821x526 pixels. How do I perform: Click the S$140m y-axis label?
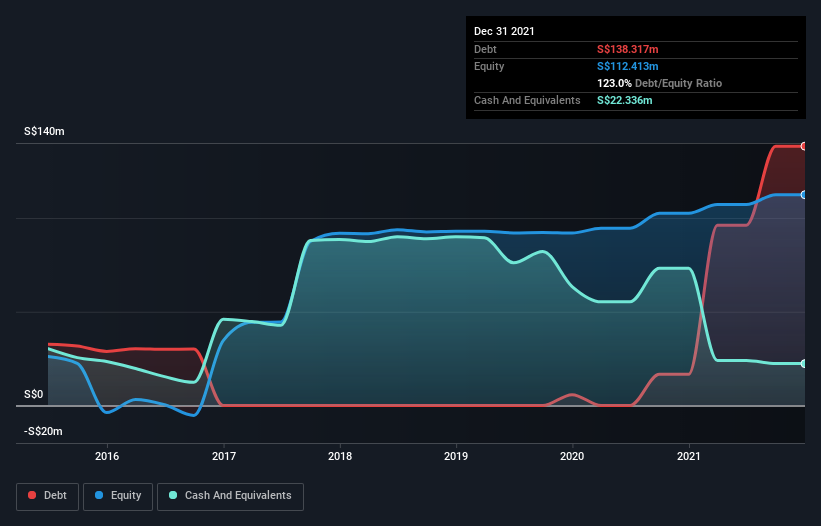coord(44,131)
